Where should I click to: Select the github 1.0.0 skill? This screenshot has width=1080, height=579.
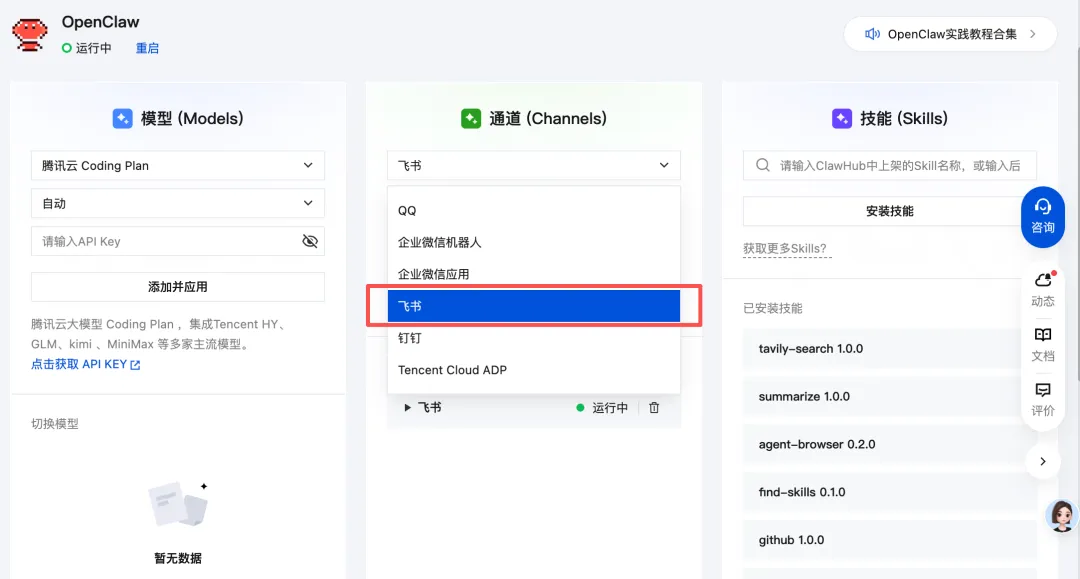889,540
